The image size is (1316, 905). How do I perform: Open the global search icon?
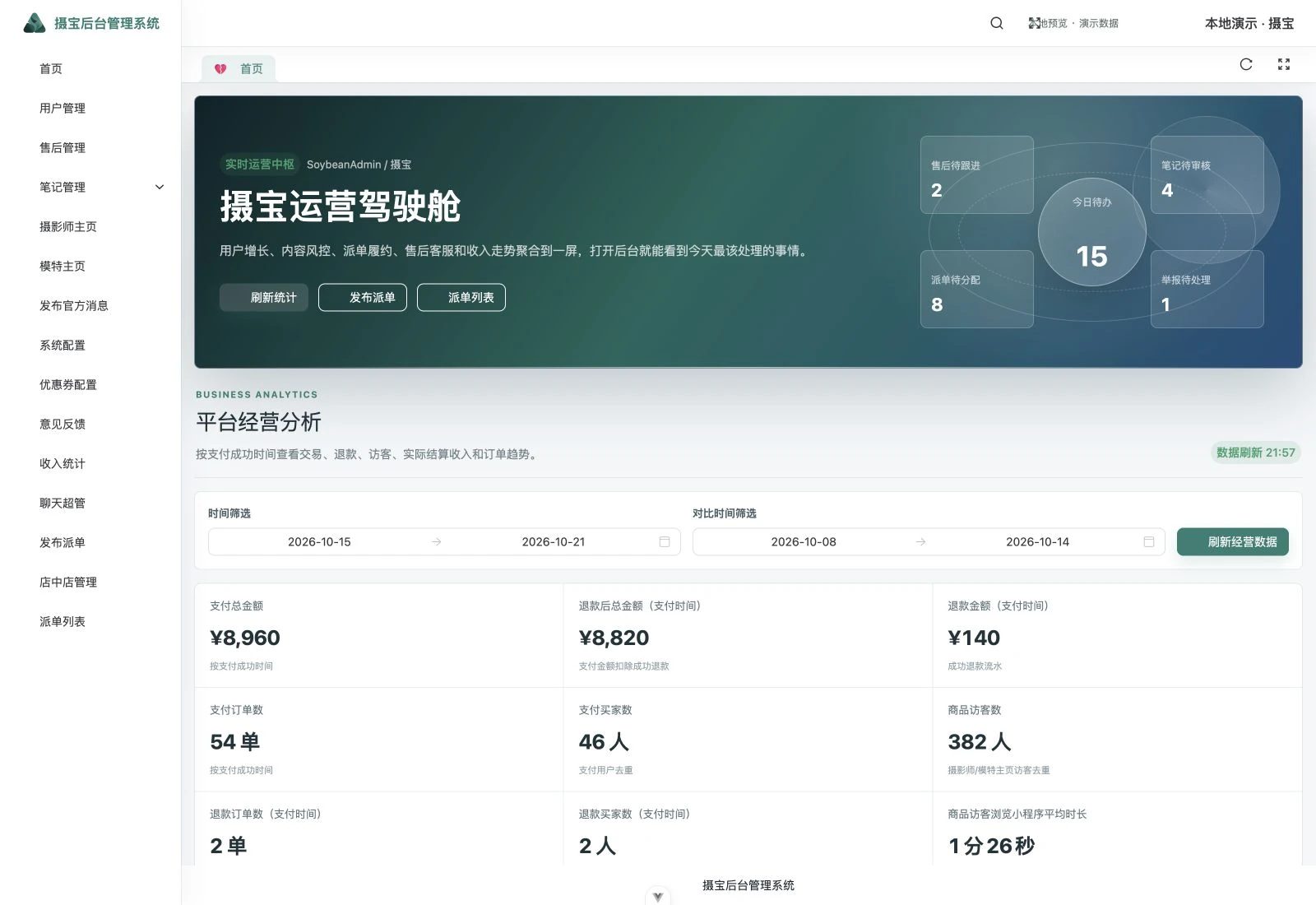pyautogui.click(x=996, y=23)
